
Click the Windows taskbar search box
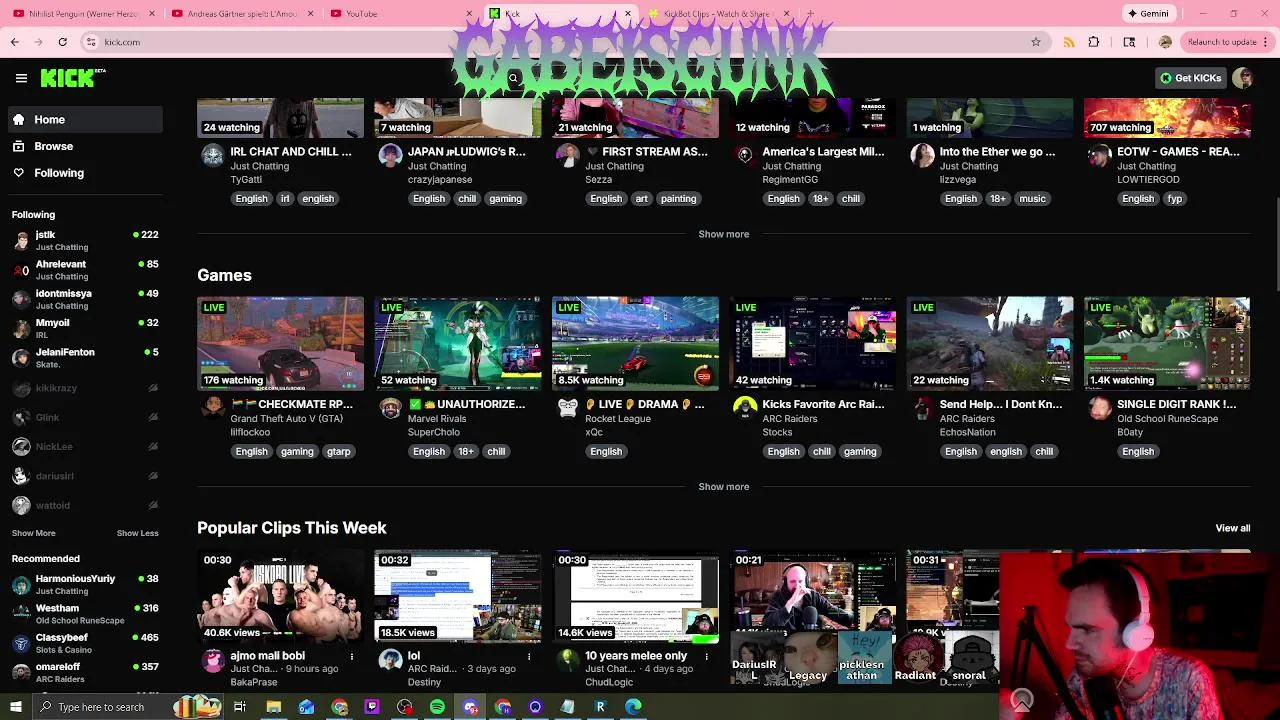pyautogui.click(x=126, y=707)
